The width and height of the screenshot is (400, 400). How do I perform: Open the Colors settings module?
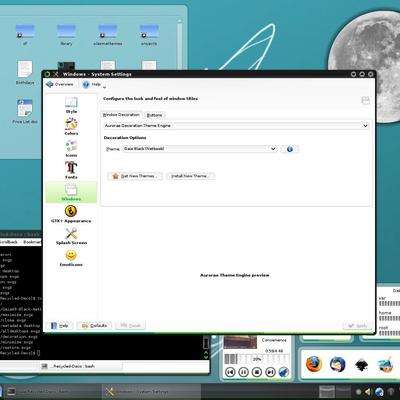point(71,127)
